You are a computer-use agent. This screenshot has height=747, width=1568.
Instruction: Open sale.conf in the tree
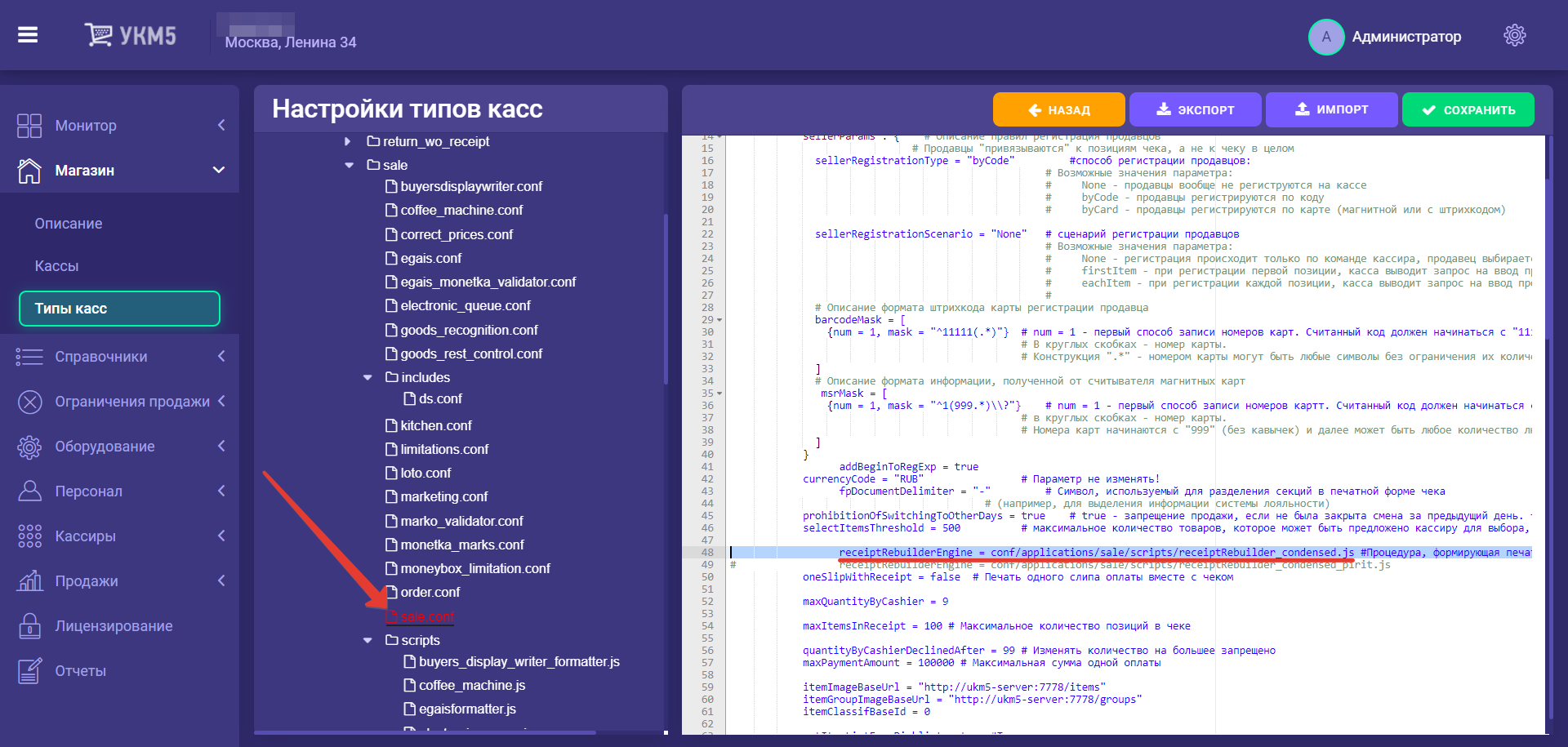pyautogui.click(x=427, y=616)
